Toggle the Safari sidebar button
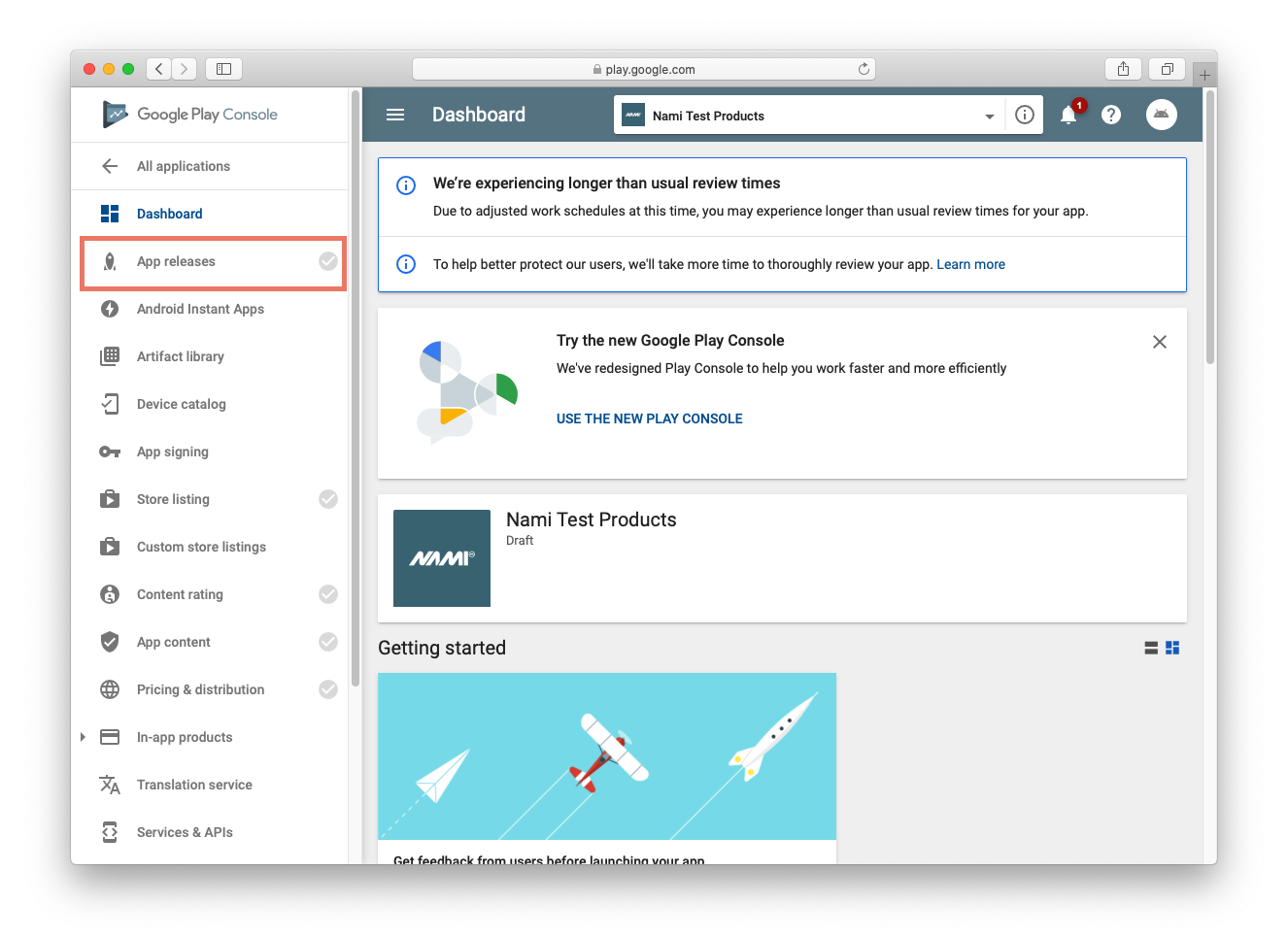This screenshot has width=1288, height=938. tap(223, 69)
